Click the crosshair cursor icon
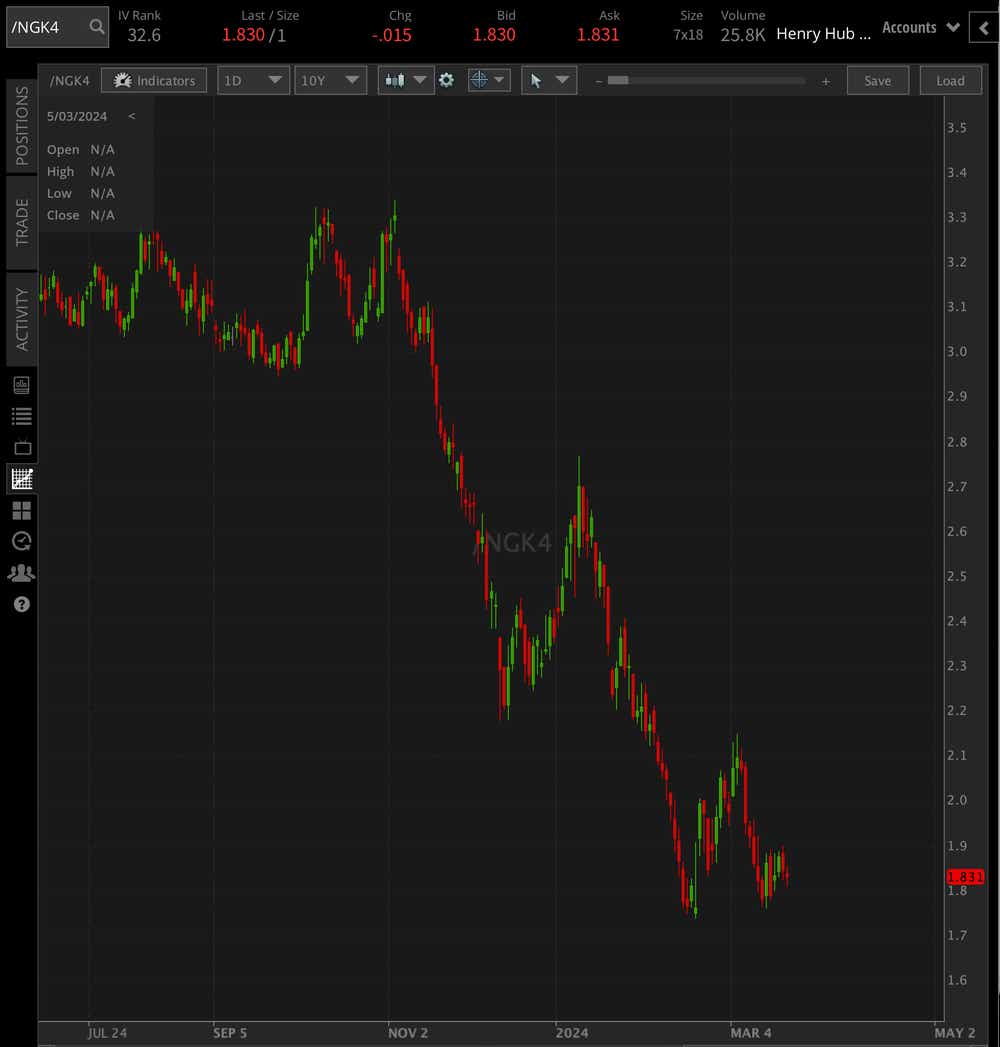Image resolution: width=1000 pixels, height=1047 pixels. (x=479, y=80)
